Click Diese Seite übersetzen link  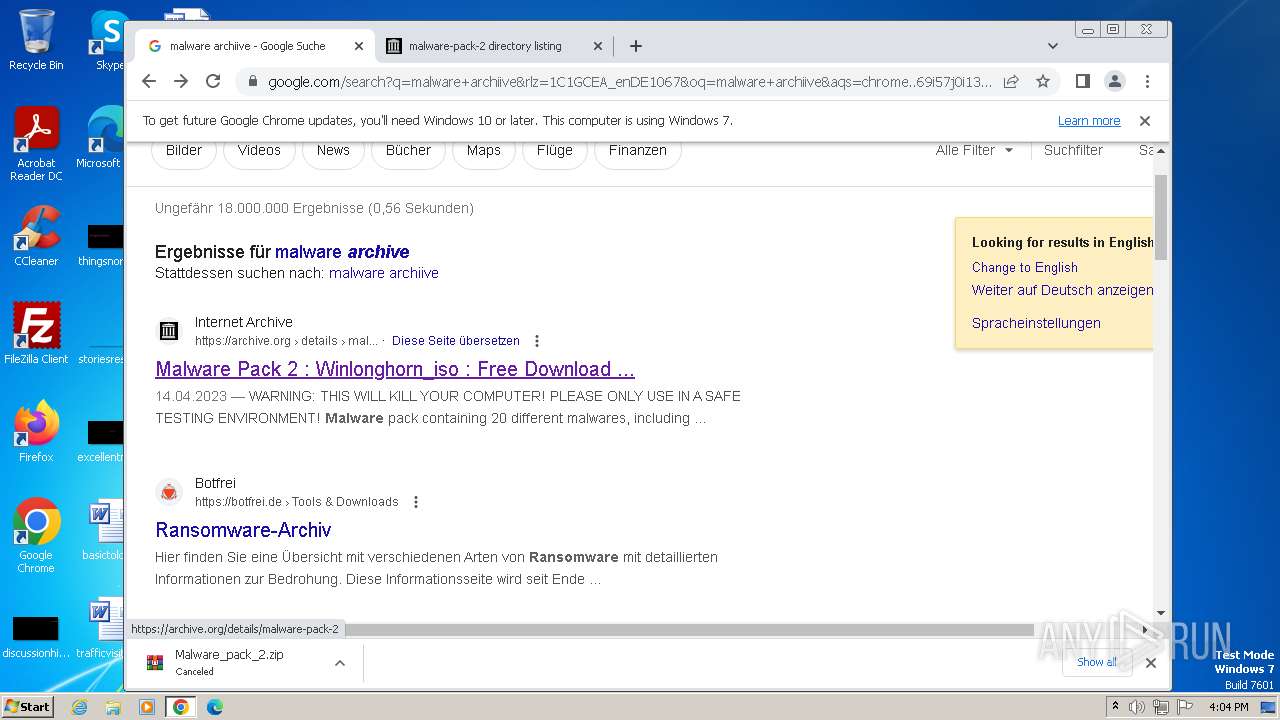pos(456,341)
